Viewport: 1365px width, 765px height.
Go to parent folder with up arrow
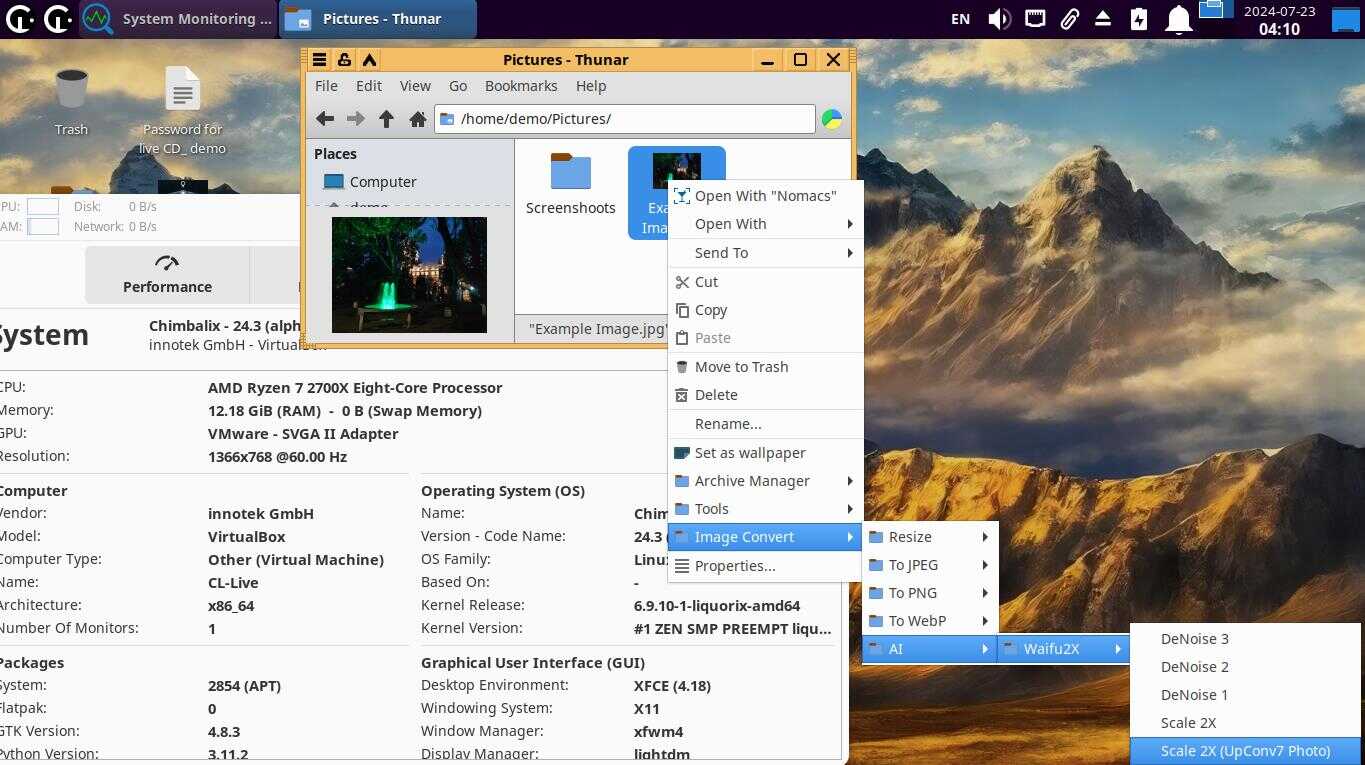coord(386,119)
